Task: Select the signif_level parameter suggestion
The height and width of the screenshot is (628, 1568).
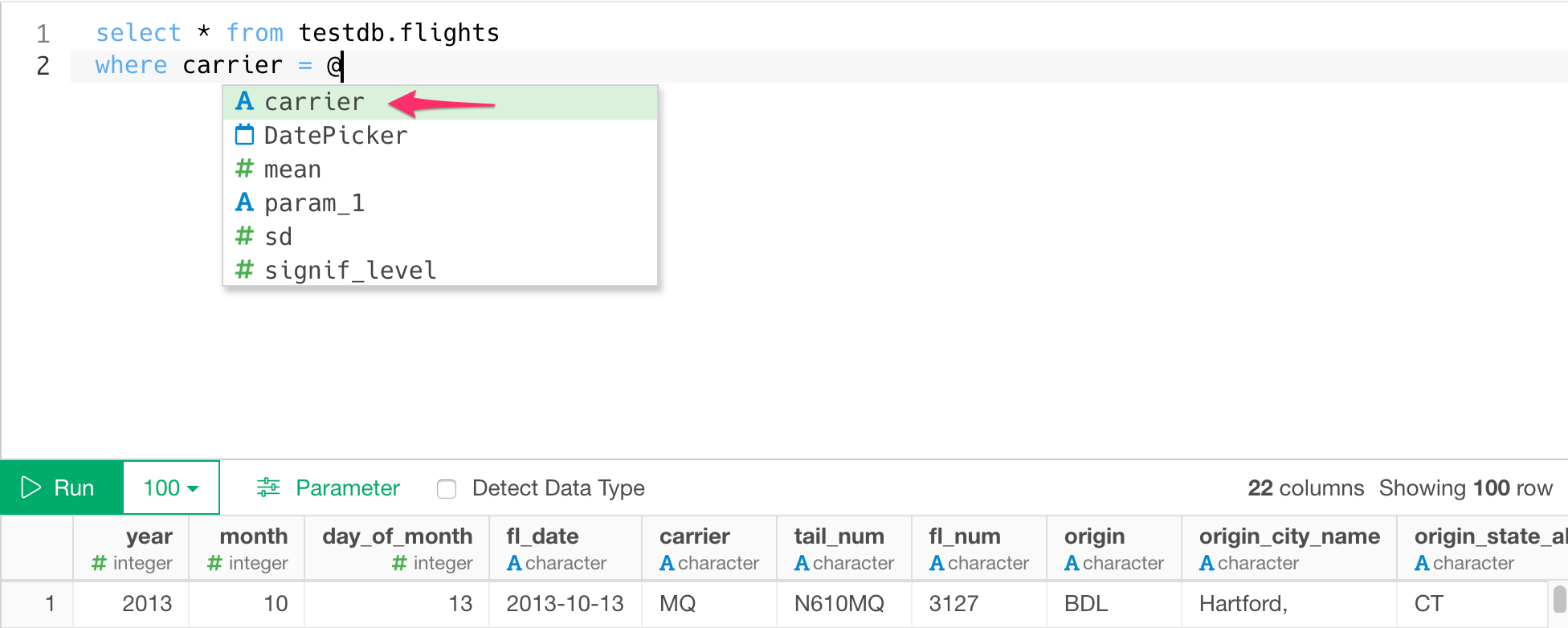Action: click(350, 271)
